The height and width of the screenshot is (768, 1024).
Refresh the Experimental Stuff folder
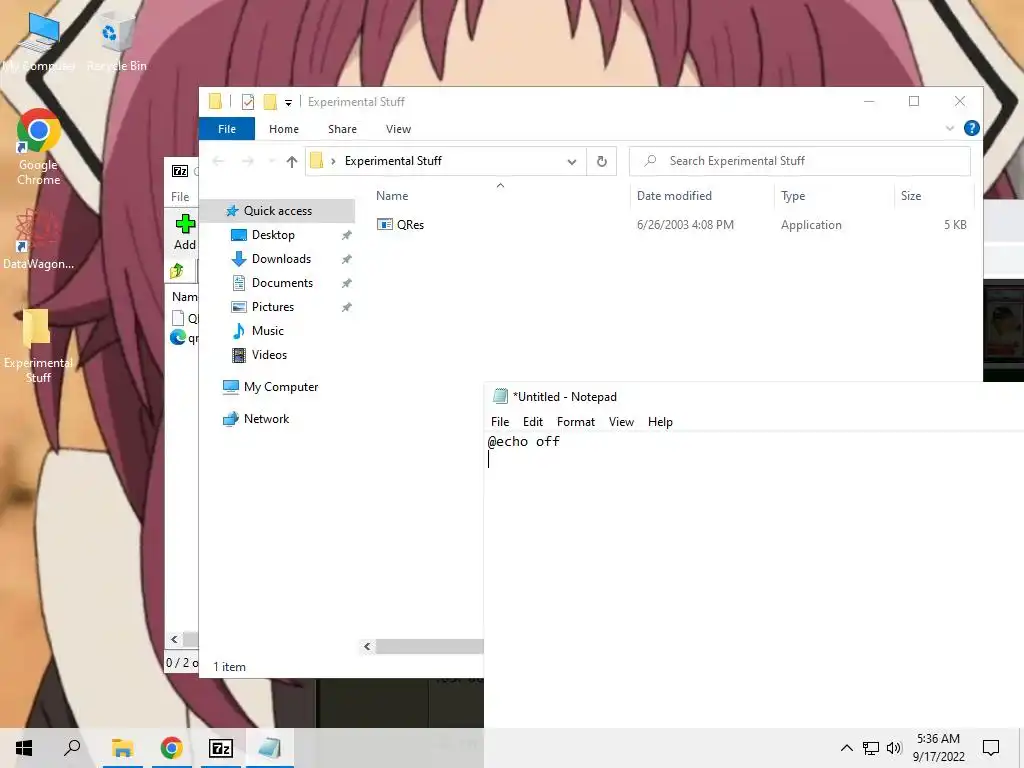[601, 161]
